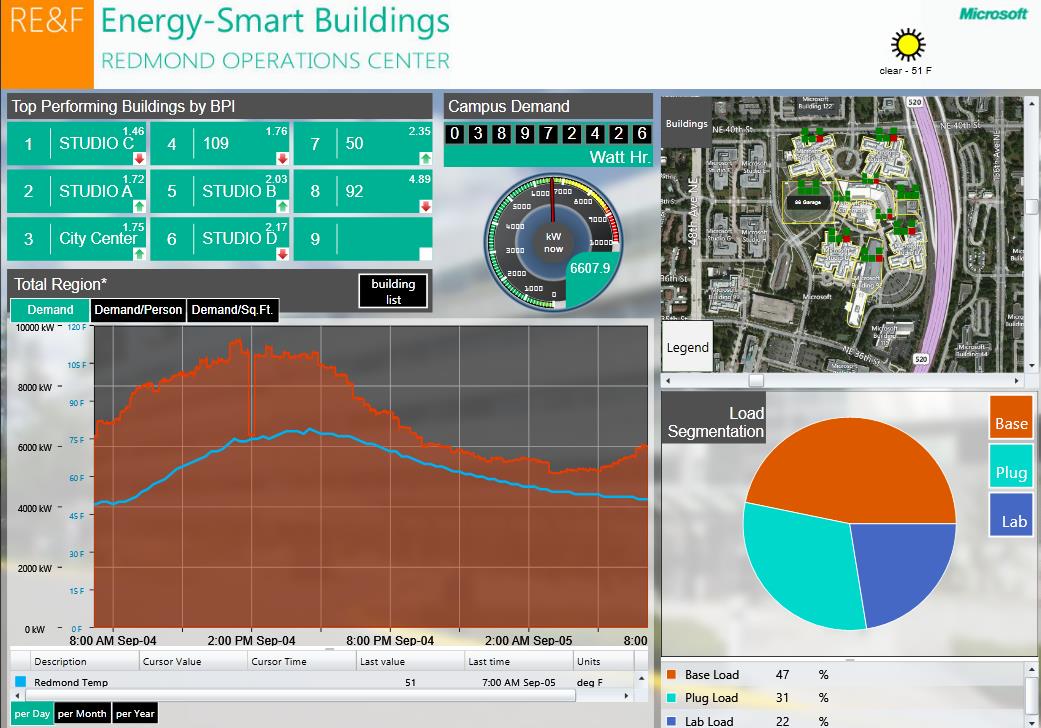Viewport: 1041px width, 728px height.
Task: Open the building 109 tile
Action: 220,143
